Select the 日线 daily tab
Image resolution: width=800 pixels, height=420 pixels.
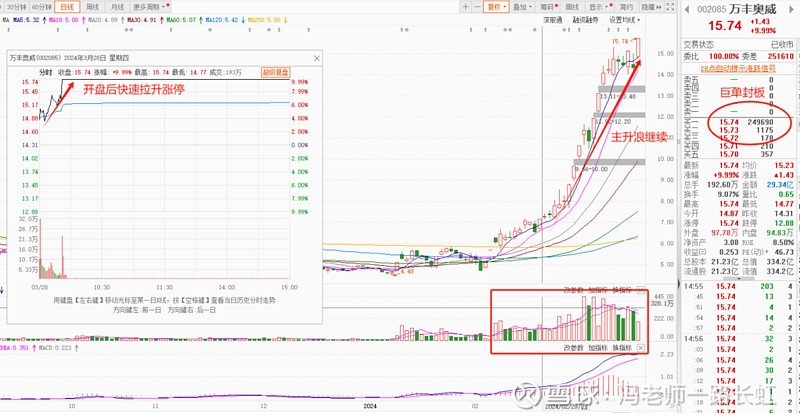(67, 7)
